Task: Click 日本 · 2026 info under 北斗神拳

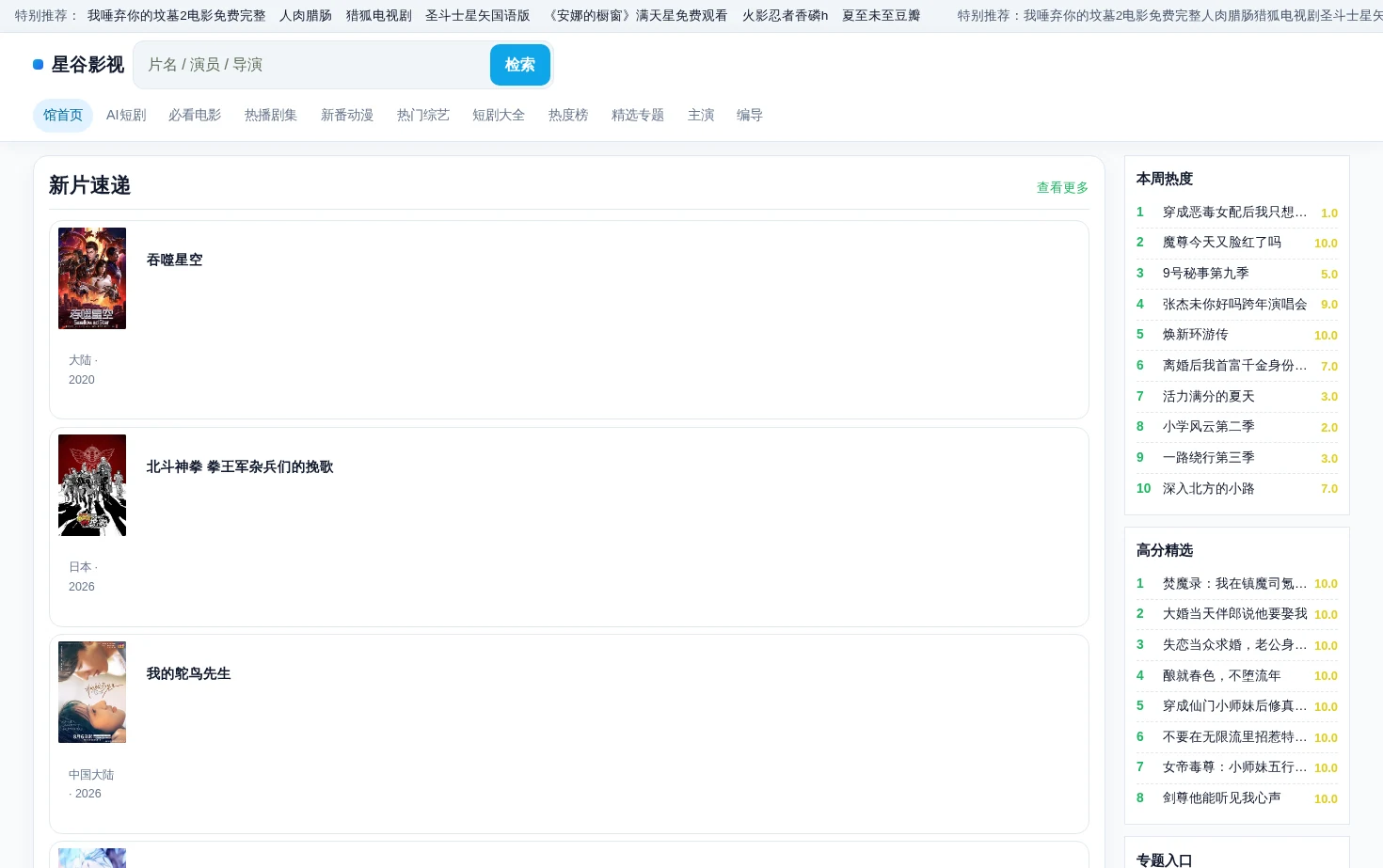Action: coord(83,577)
